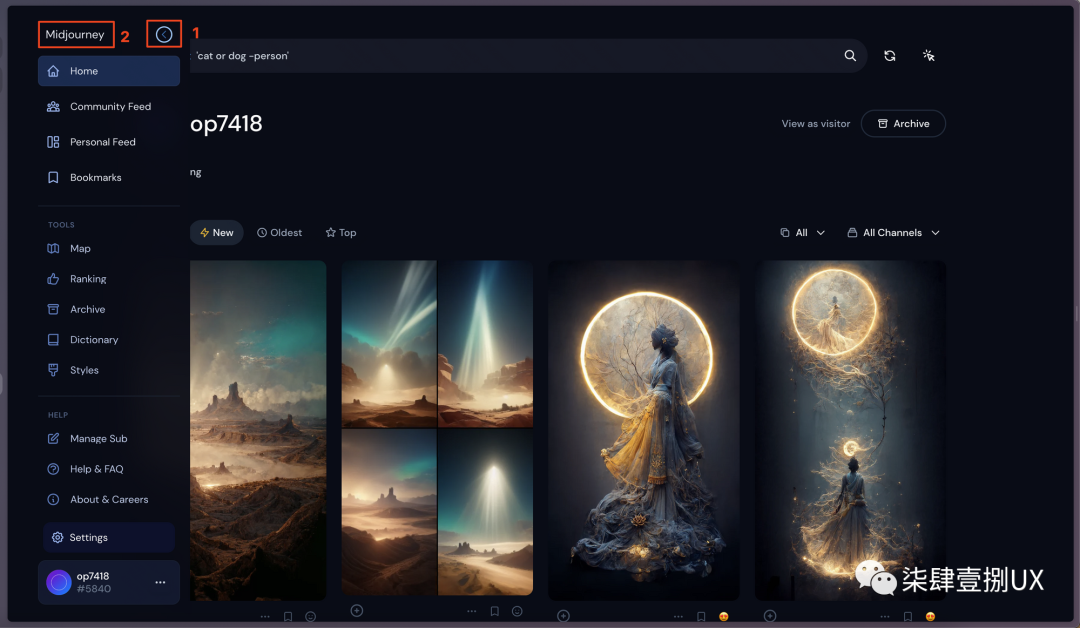Open About & Careers
The image size is (1080, 628).
(109, 499)
